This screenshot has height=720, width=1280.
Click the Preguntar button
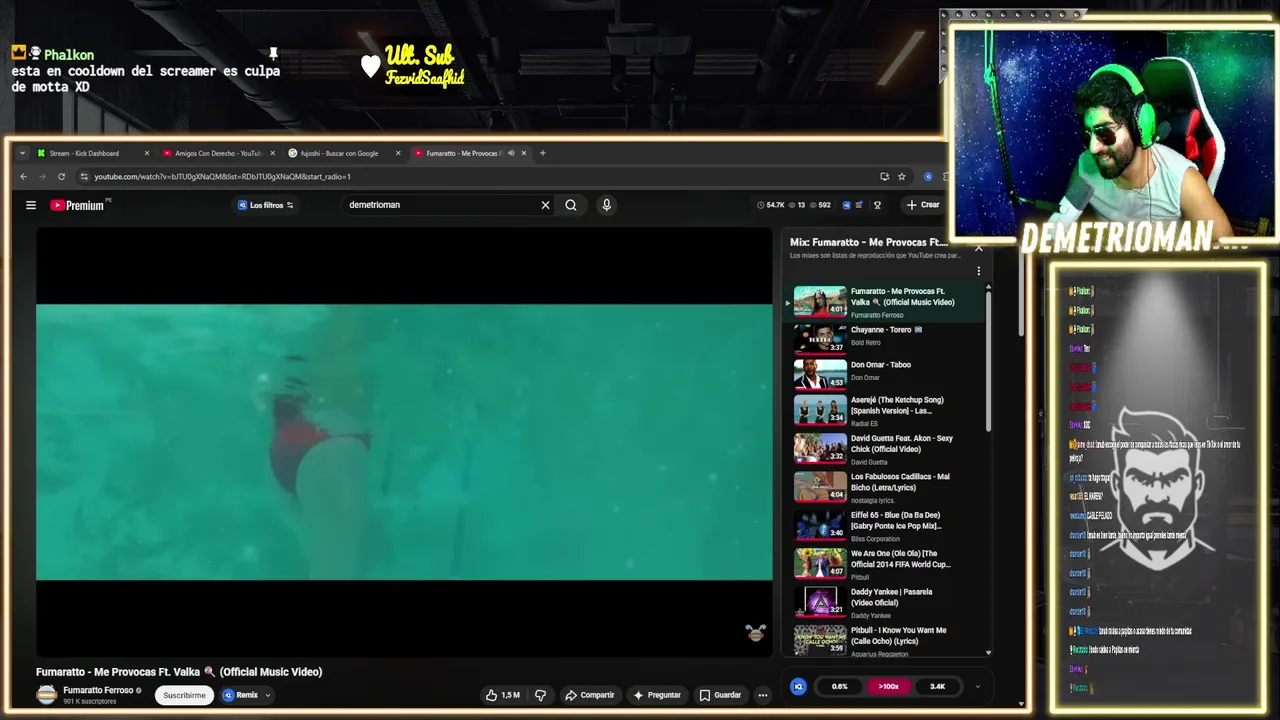657,695
